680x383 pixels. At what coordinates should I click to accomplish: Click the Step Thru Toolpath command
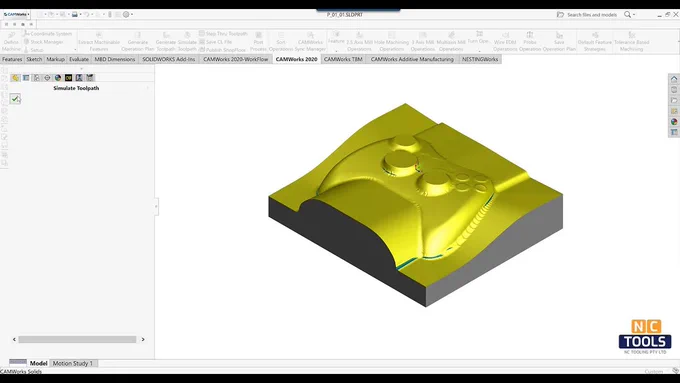click(223, 33)
